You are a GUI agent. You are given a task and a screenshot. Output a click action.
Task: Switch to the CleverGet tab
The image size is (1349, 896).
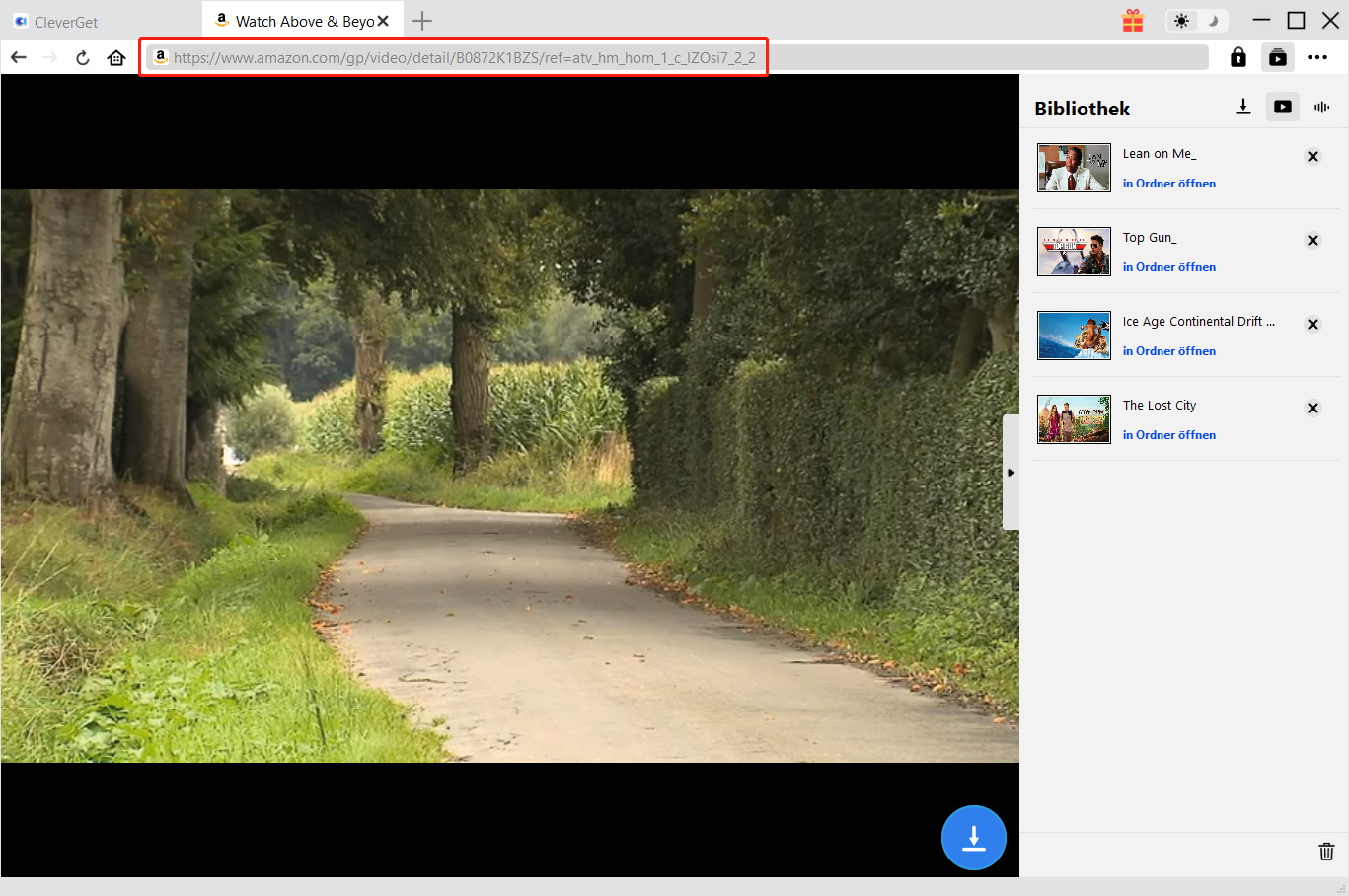66,22
